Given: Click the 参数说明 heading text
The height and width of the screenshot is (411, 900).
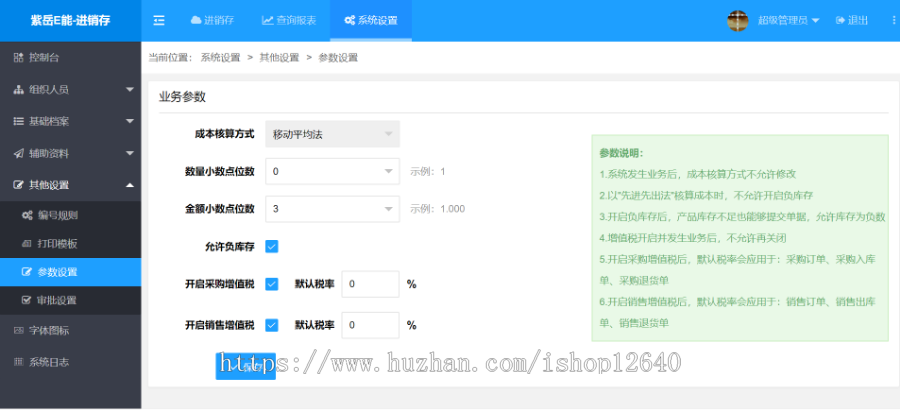Looking at the screenshot, I should [622, 153].
